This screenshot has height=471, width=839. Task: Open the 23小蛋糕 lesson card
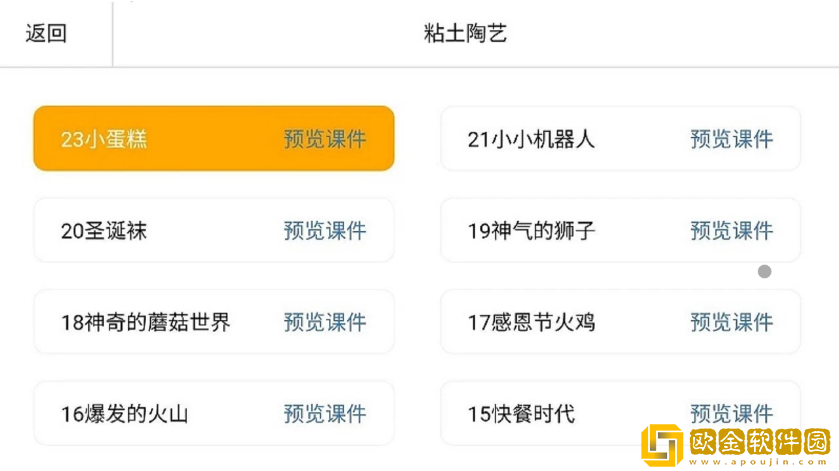click(x=104, y=139)
